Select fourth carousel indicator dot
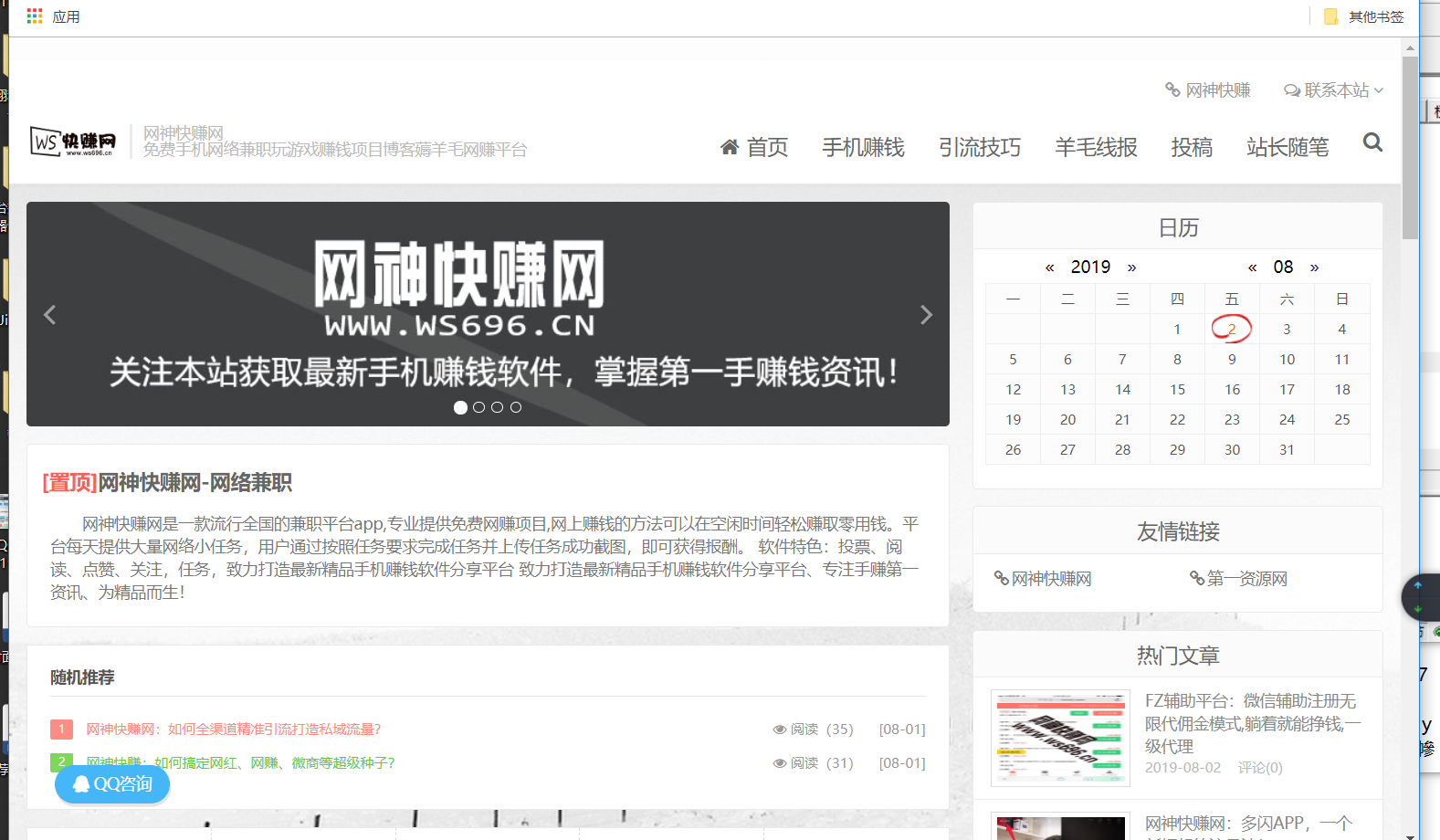This screenshot has height=840, width=1440. 516,407
